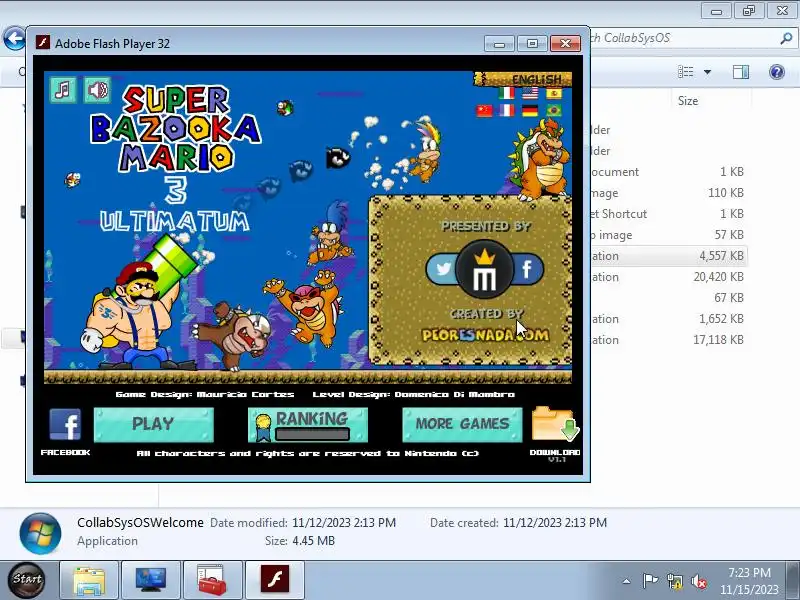The image size is (800, 600).
Task: Open the network tray icon
Action: (674, 581)
